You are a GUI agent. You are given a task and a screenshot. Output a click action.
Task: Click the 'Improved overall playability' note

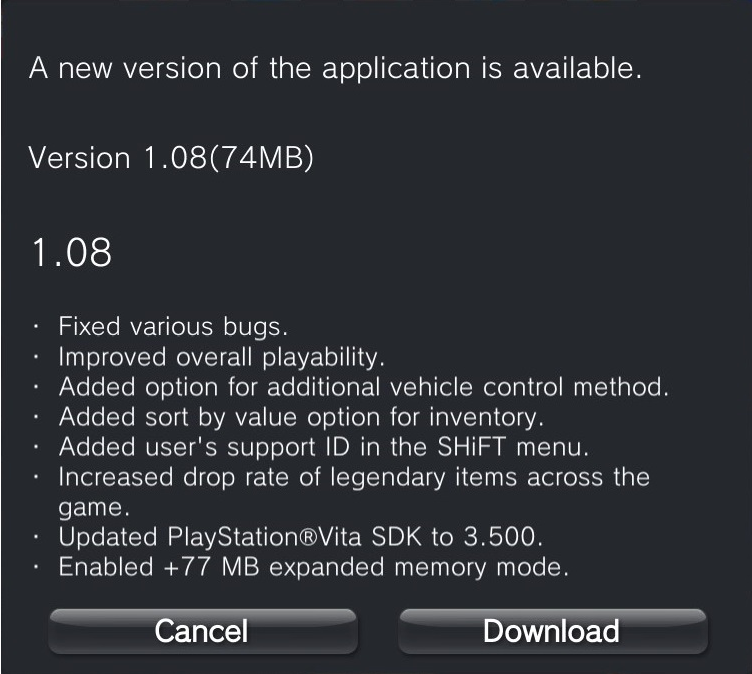click(222, 357)
